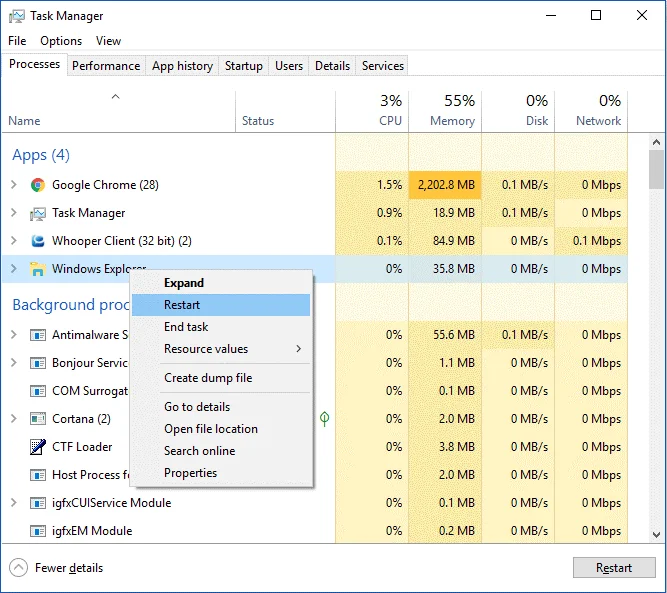The image size is (667, 593).
Task: Expand the Windows Explorer process row
Action: click(14, 268)
